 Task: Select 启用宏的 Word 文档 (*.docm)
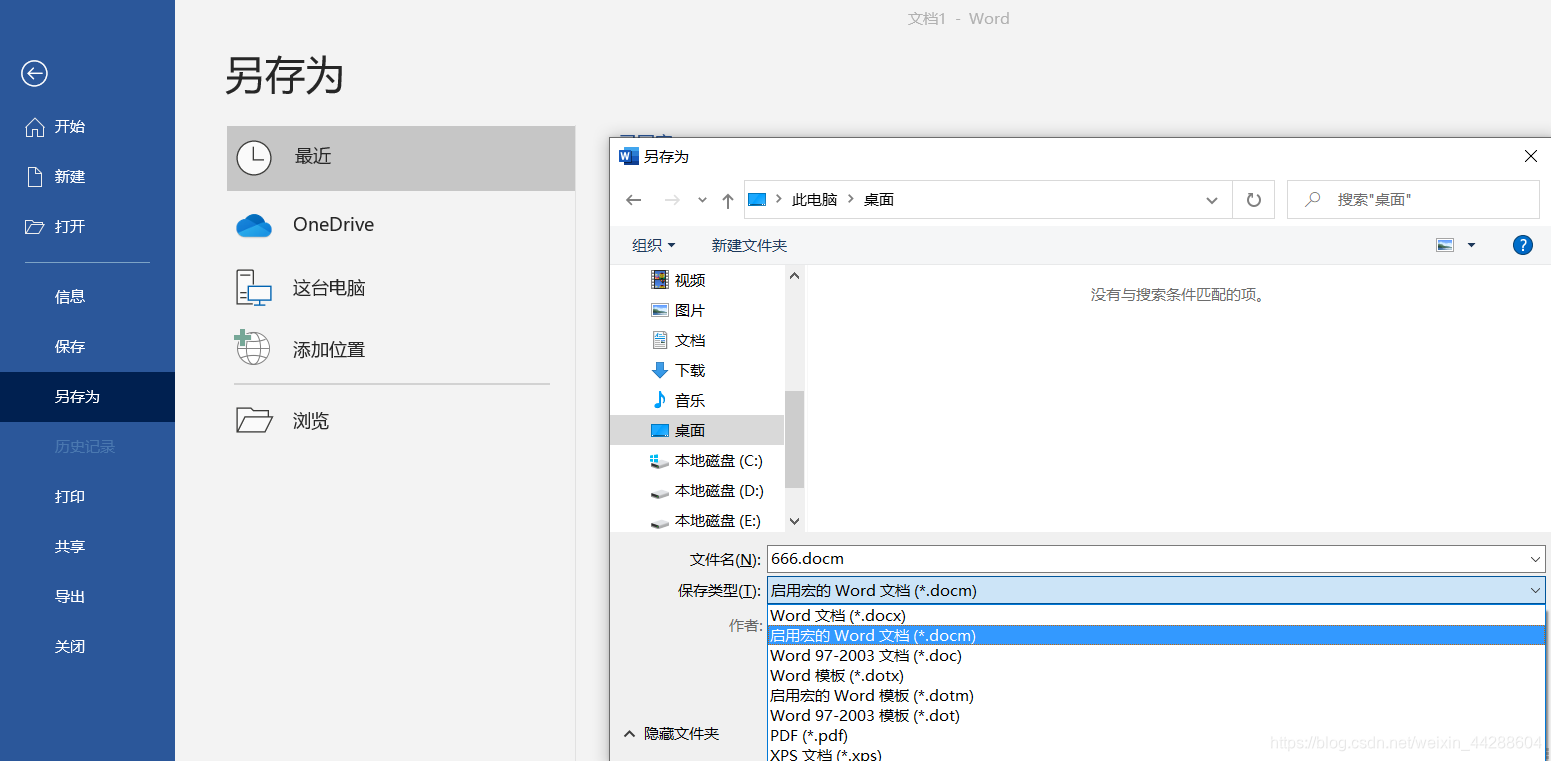pos(1156,635)
